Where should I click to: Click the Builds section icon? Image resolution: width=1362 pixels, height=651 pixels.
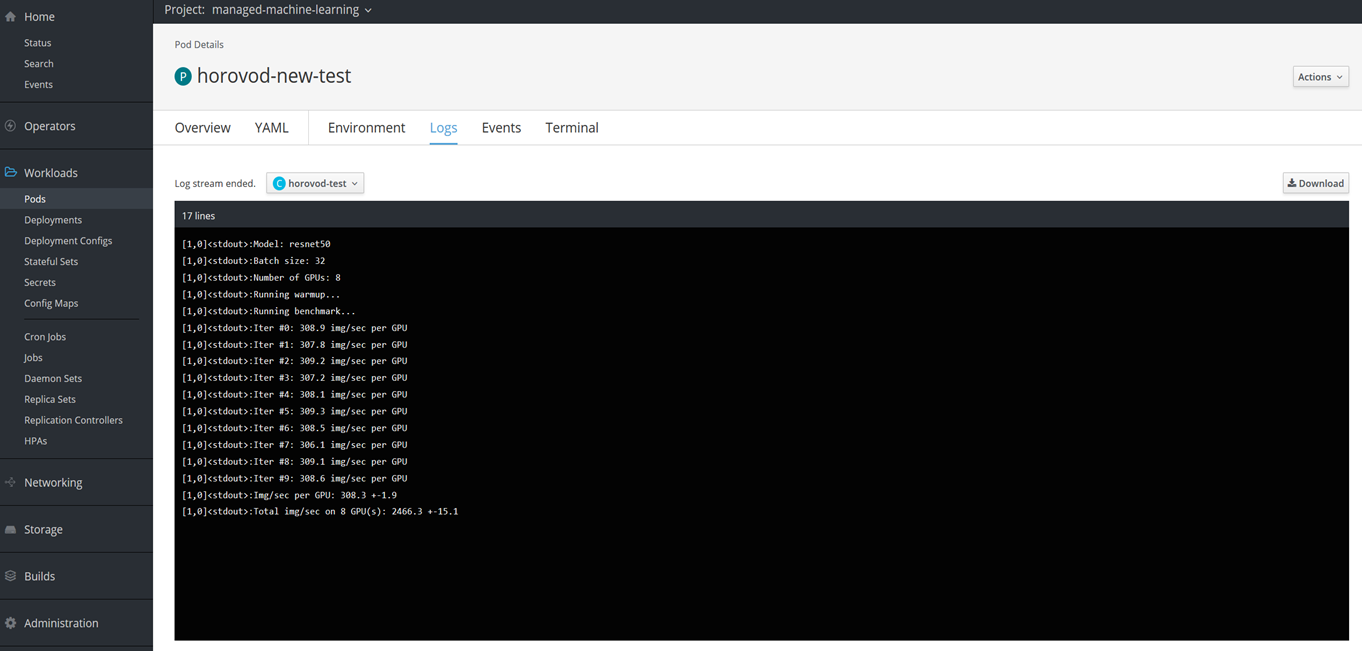point(11,576)
